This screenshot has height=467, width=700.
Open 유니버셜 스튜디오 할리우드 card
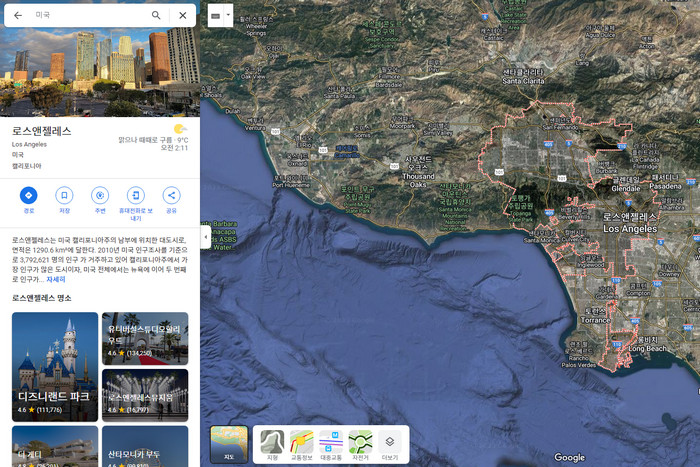tap(145, 338)
